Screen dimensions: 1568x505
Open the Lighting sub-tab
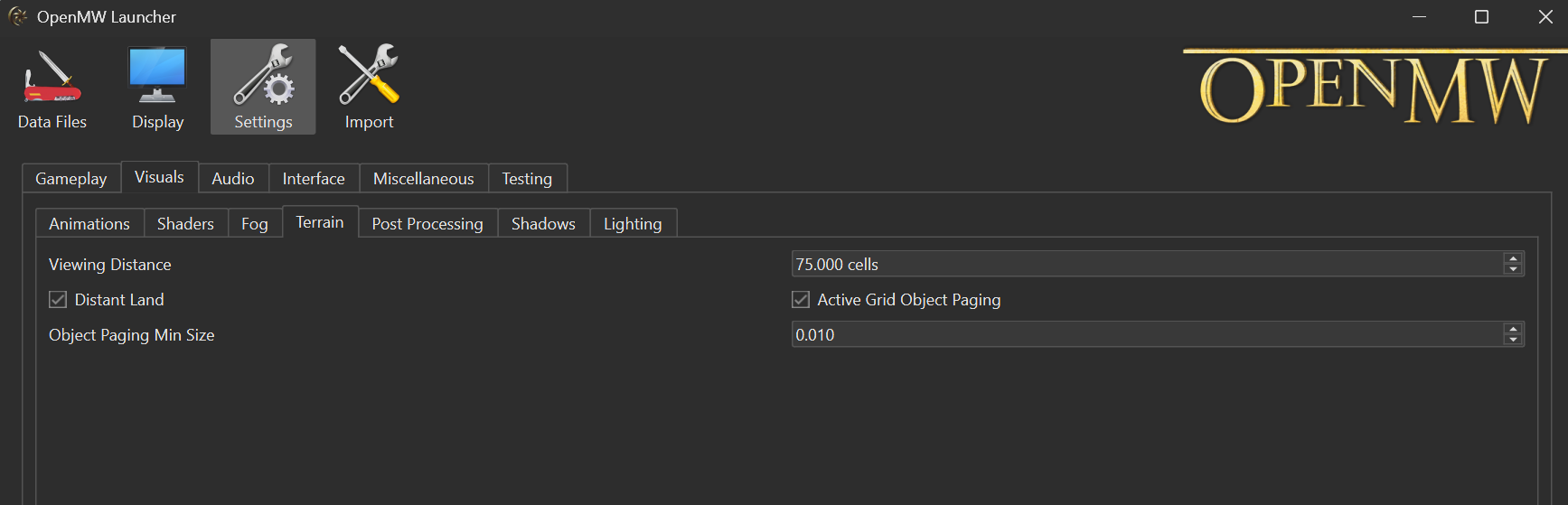(633, 224)
